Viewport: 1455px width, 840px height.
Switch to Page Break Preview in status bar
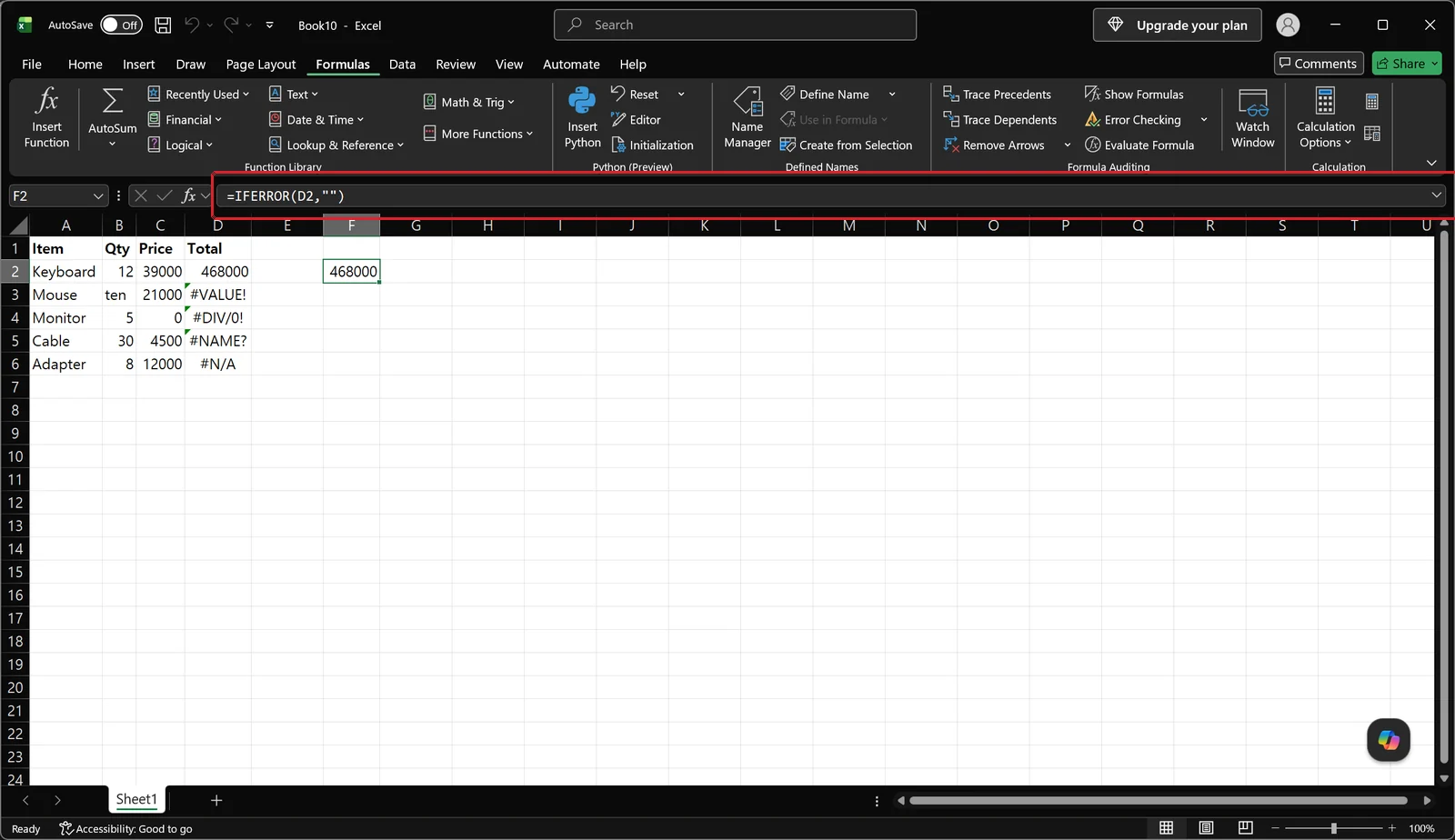(x=1245, y=828)
